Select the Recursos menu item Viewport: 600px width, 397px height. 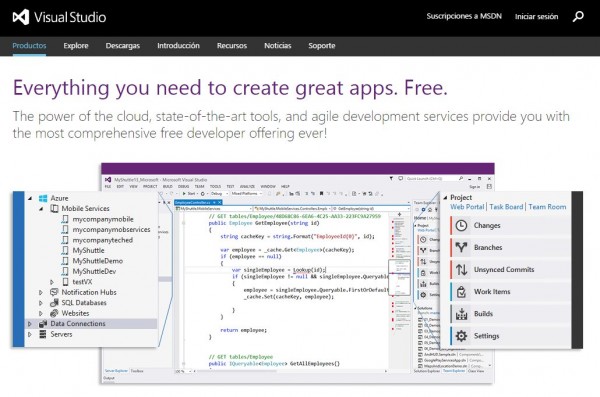[232, 46]
